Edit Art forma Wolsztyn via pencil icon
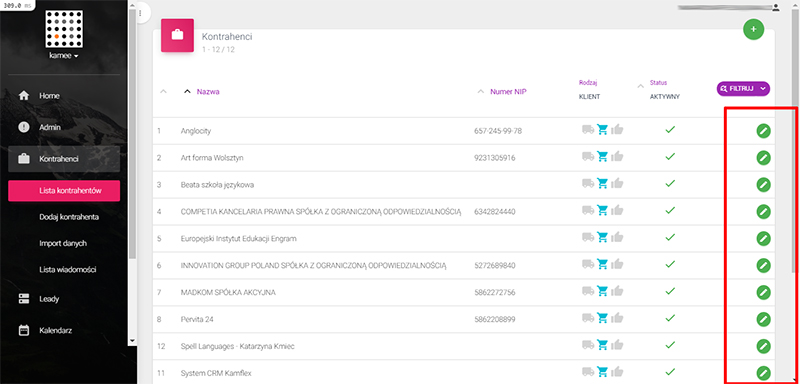This screenshot has height=384, width=800. pyautogui.click(x=763, y=158)
